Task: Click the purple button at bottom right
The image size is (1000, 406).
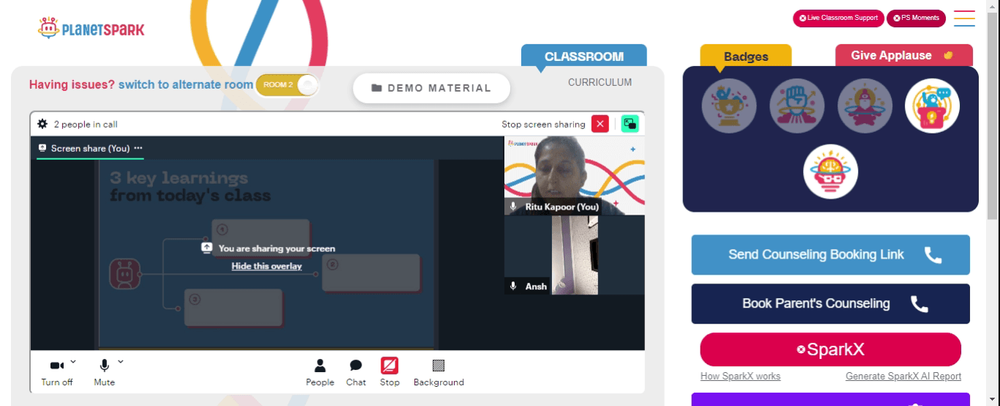Action: [x=830, y=399]
